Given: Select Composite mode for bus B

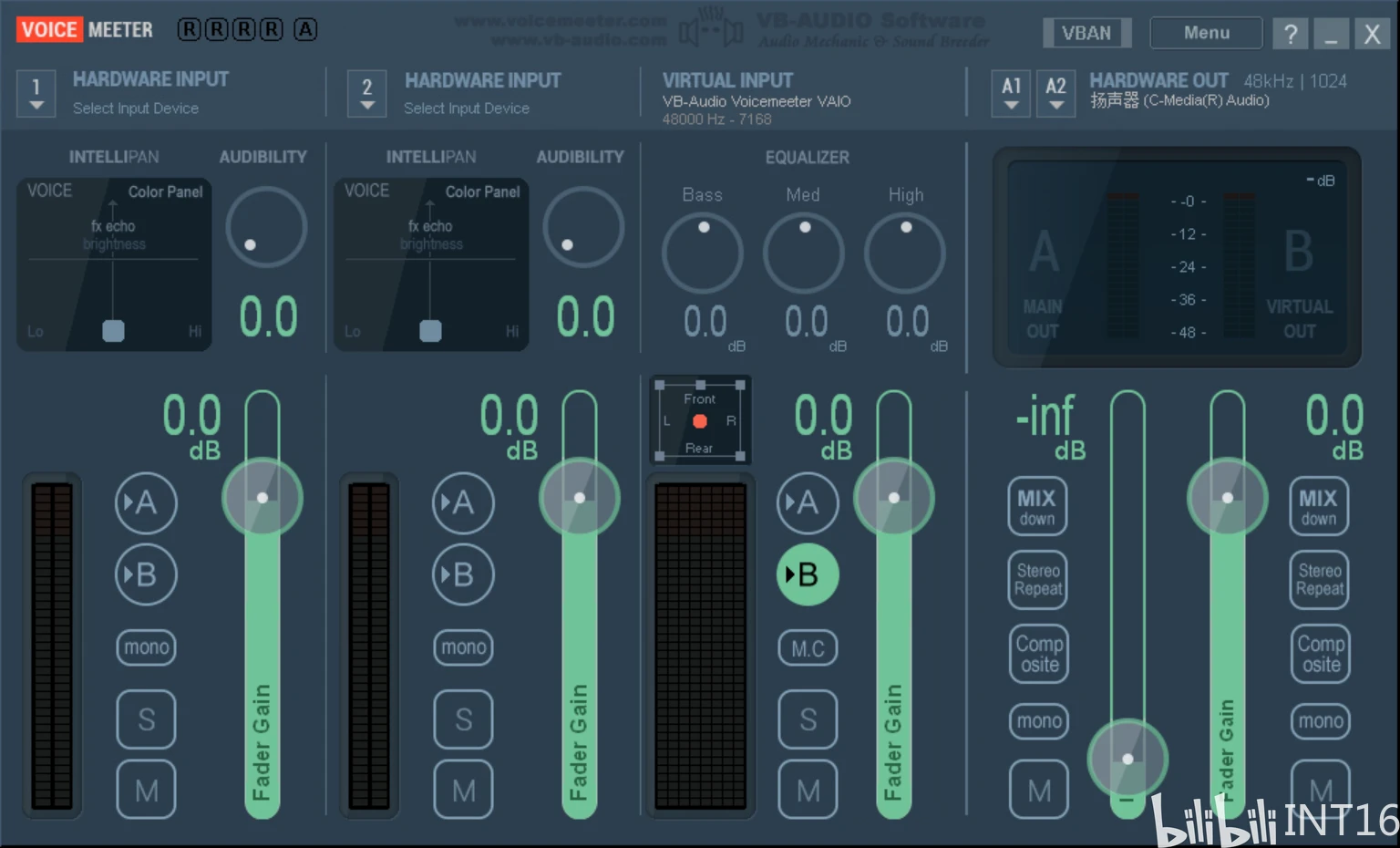Looking at the screenshot, I should 1321,654.
